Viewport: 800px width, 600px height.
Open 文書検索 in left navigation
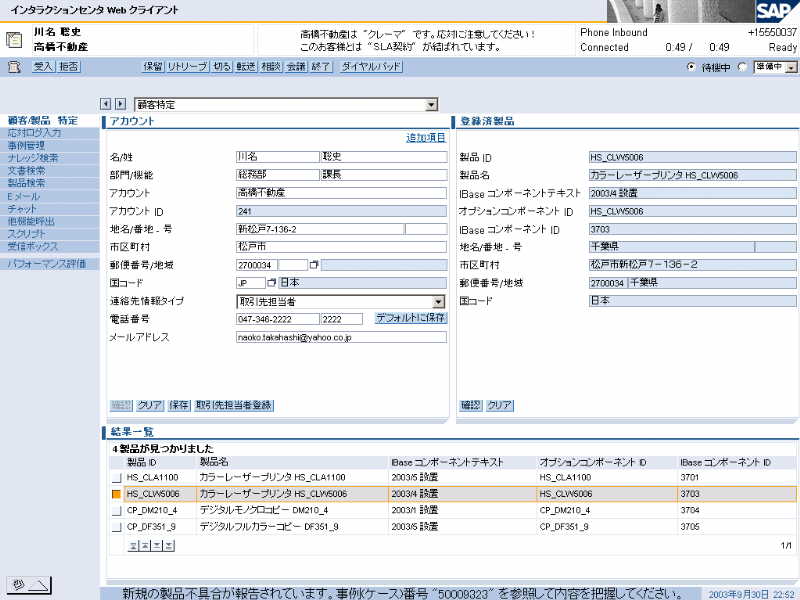pos(26,170)
